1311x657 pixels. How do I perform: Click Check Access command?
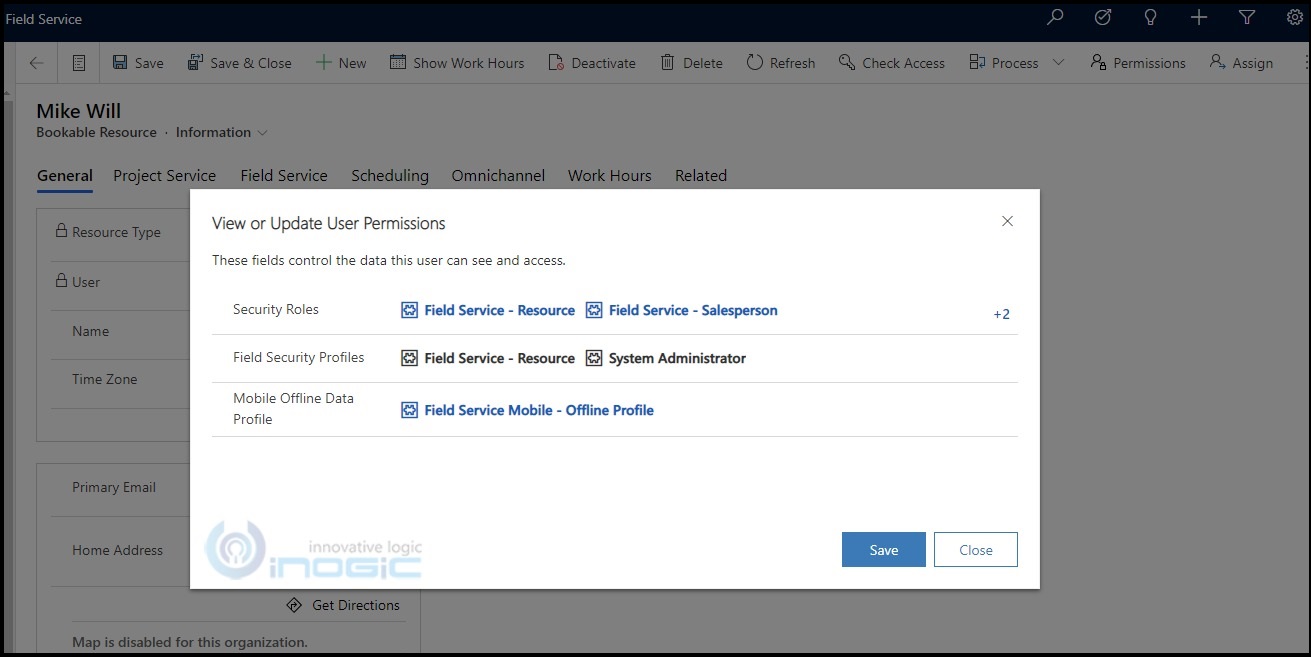892,63
